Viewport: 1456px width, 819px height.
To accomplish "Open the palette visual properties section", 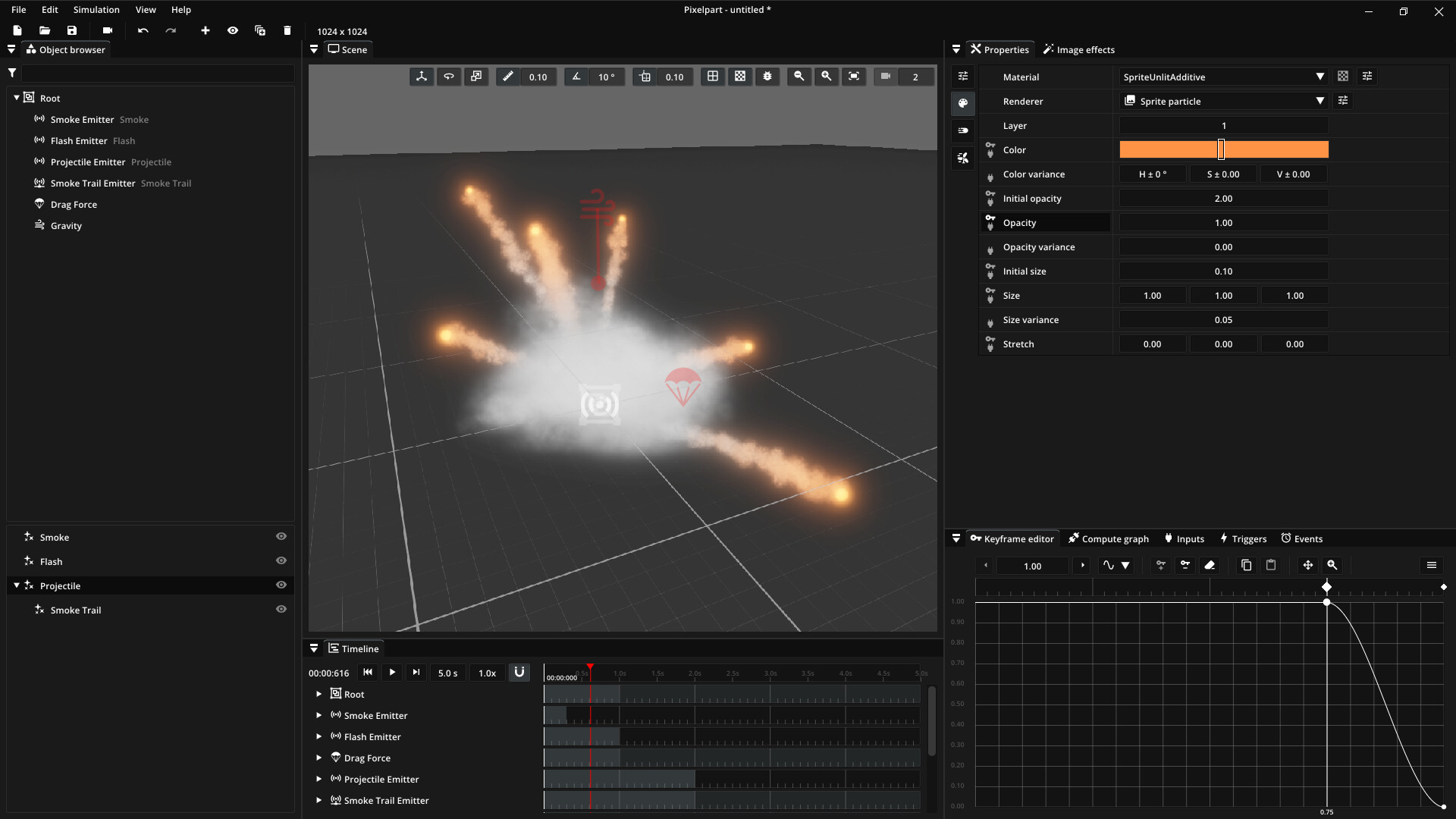I will (x=963, y=103).
